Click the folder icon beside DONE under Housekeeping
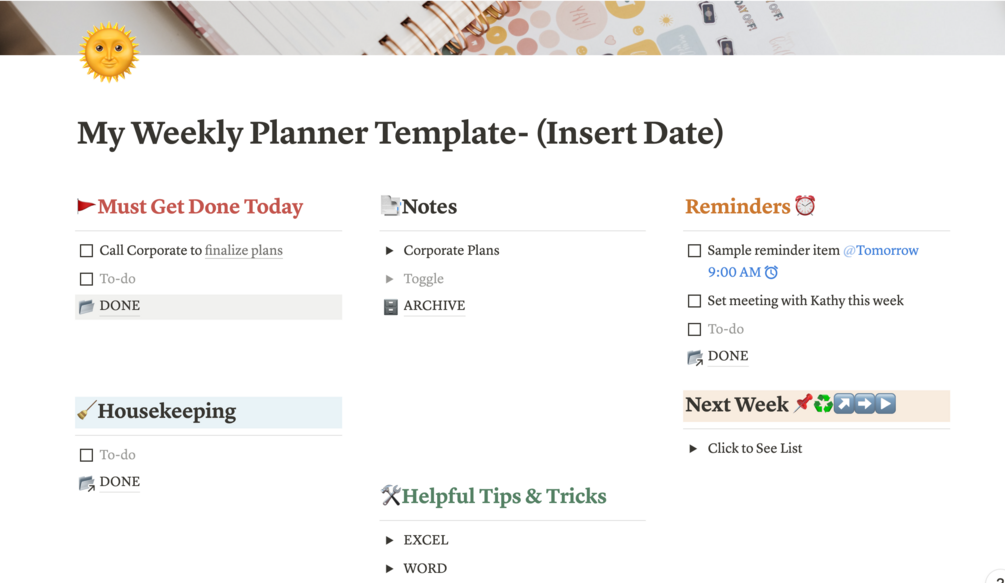The width and height of the screenshot is (1005, 583). point(86,483)
